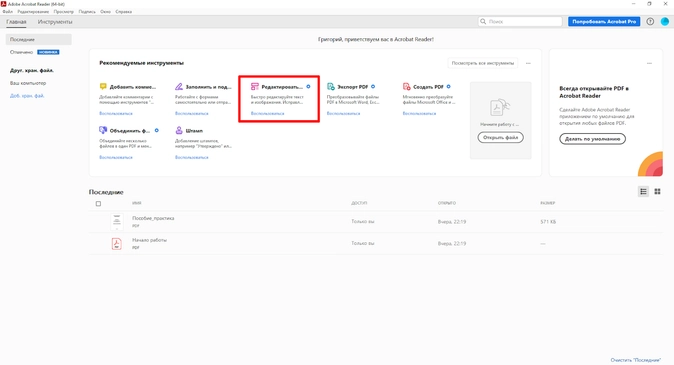This screenshot has height=365, width=674.
Task: Click Воспользоваться under Штамп
Action: [x=191, y=157]
